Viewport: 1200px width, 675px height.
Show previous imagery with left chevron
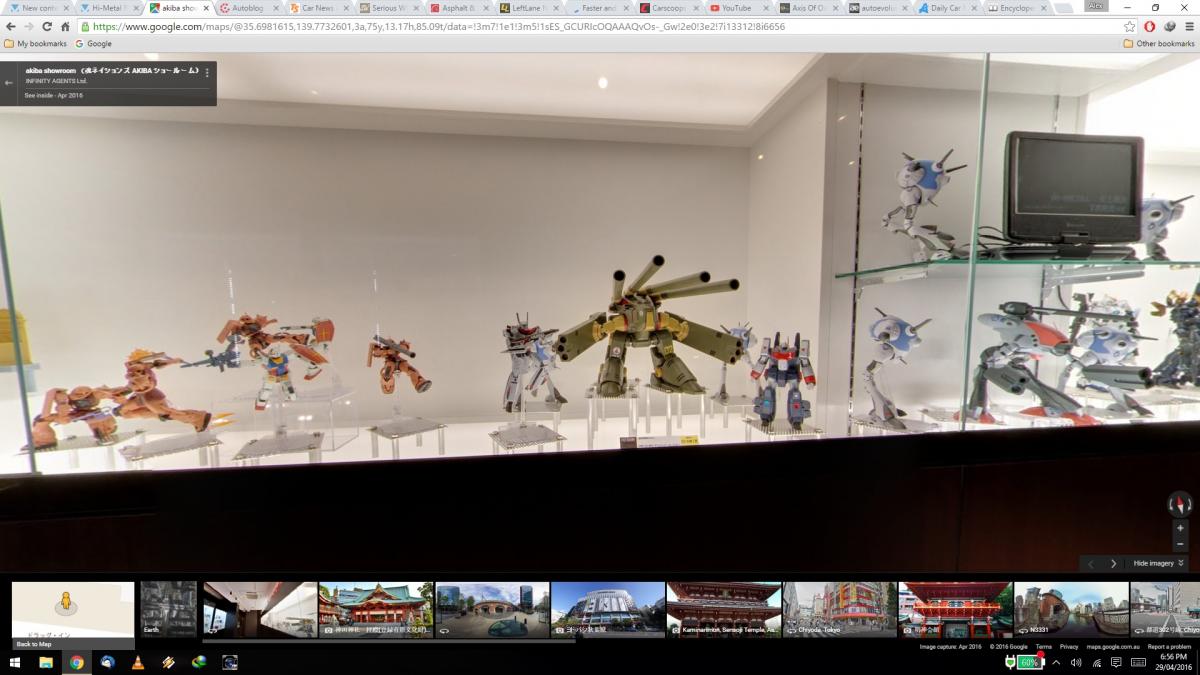[1091, 564]
